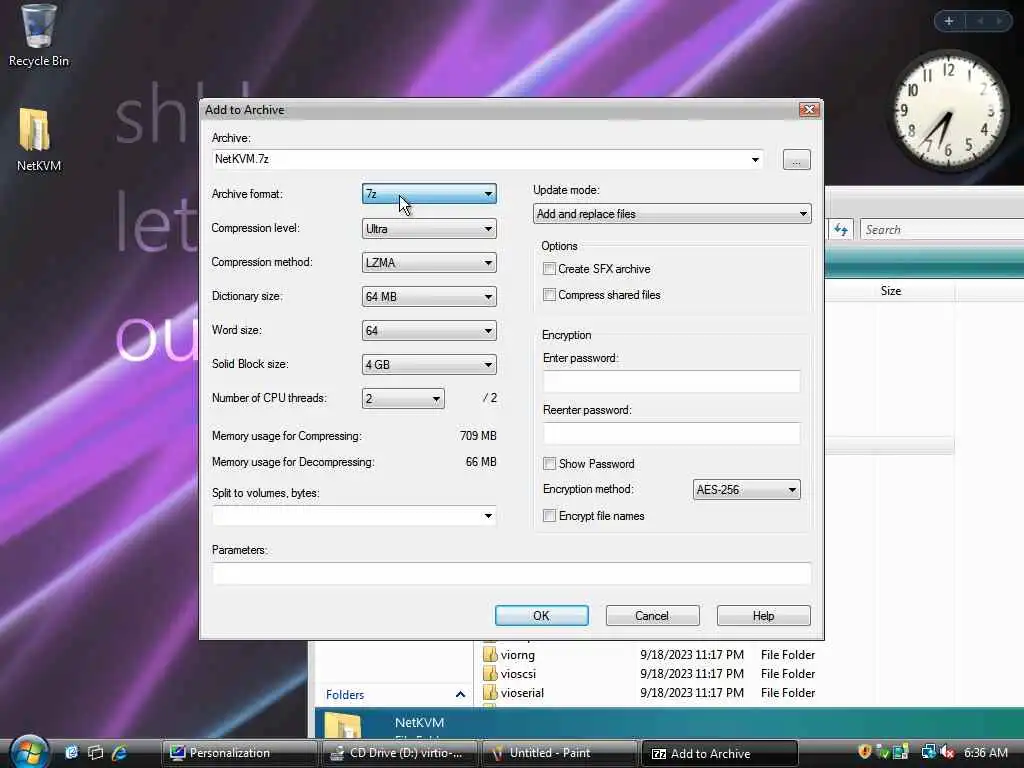Screen dimensions: 1024x768
Task: Tick the Show Password checkbox
Action: (549, 464)
